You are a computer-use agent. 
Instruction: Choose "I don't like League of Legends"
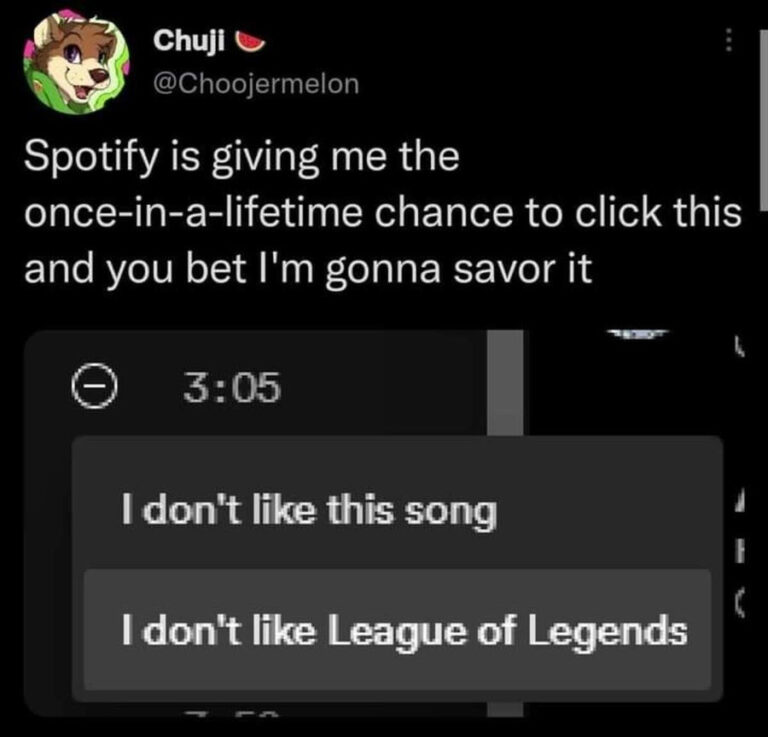[397, 630]
